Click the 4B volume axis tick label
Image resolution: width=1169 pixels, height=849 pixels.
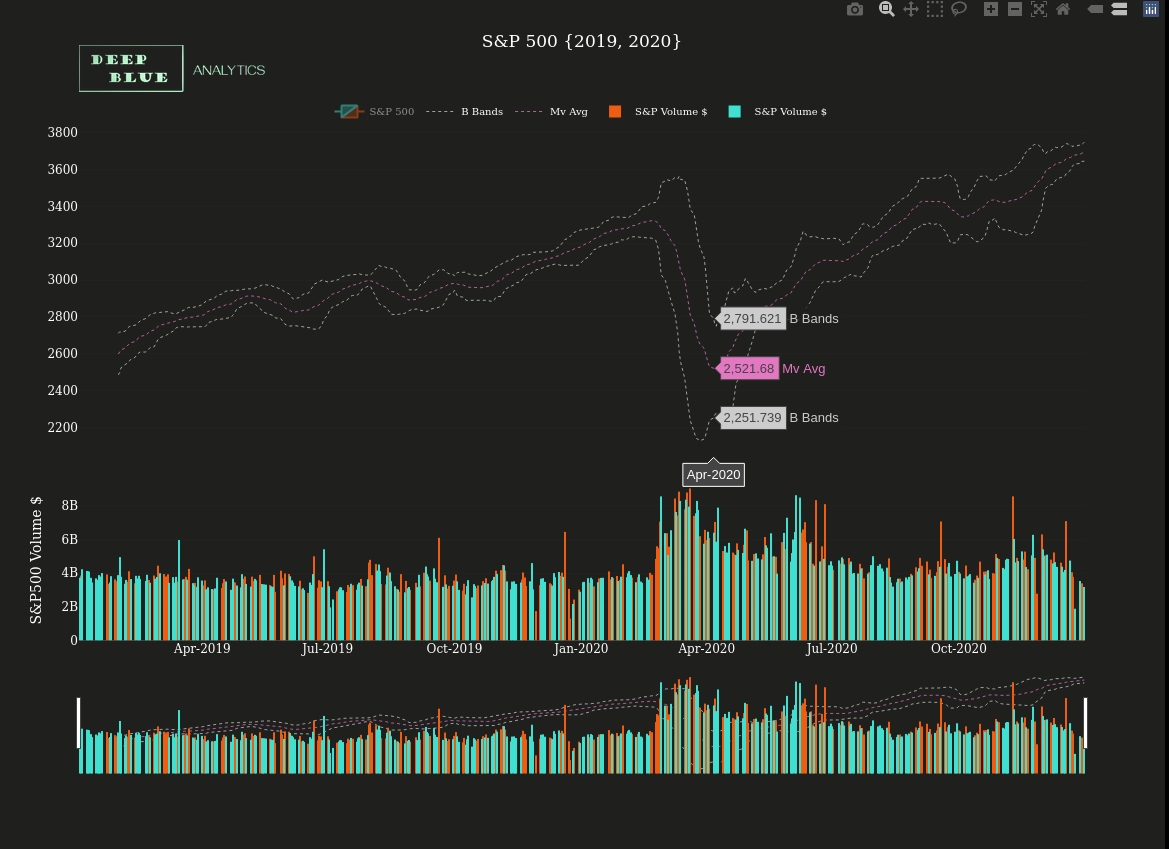pos(69,572)
